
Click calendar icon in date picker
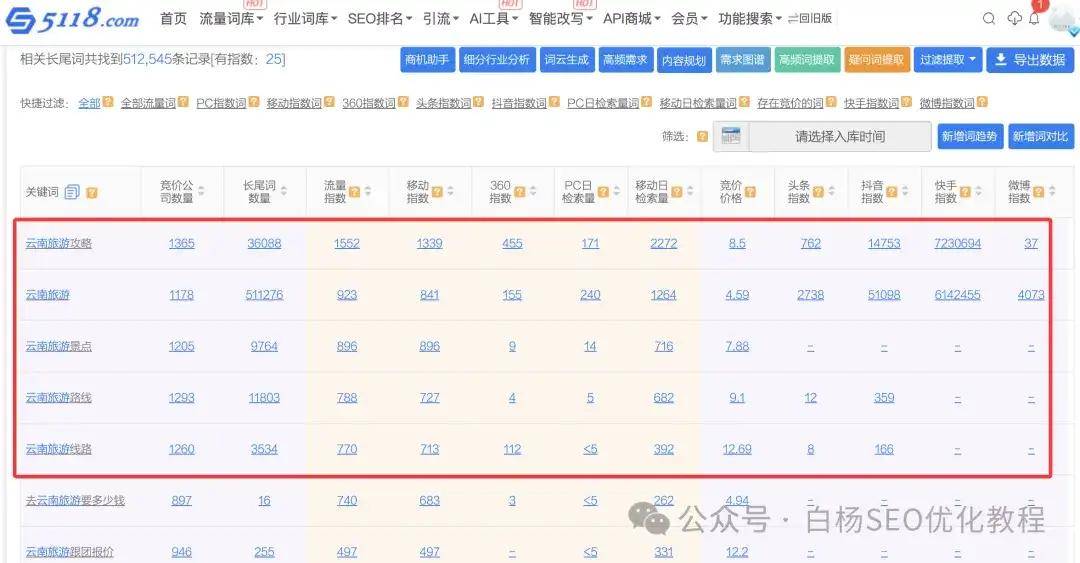(731, 136)
